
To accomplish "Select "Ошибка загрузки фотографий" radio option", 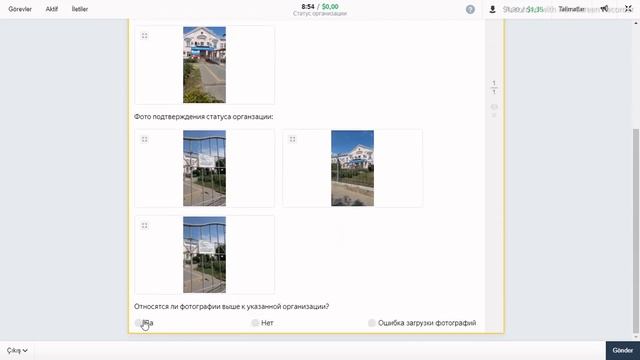I will tap(371, 323).
